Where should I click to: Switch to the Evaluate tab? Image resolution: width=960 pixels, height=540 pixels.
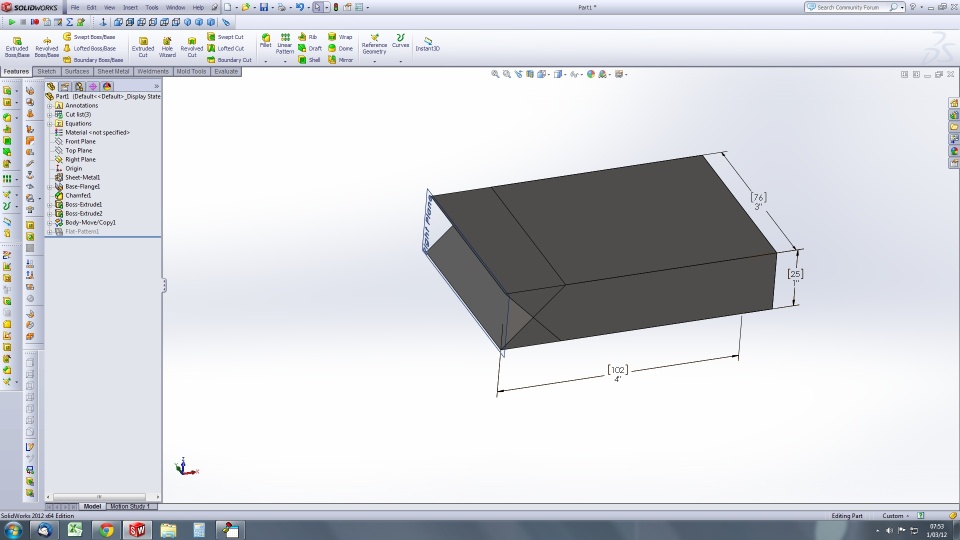tap(226, 72)
